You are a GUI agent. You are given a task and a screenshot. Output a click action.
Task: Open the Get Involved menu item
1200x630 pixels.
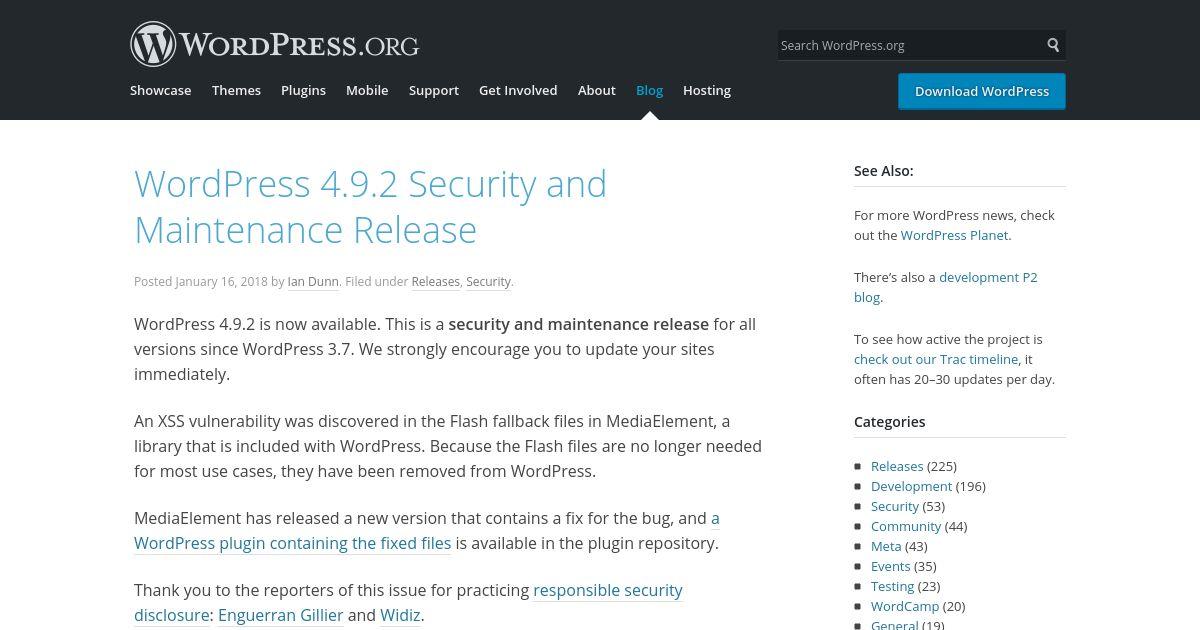518,90
